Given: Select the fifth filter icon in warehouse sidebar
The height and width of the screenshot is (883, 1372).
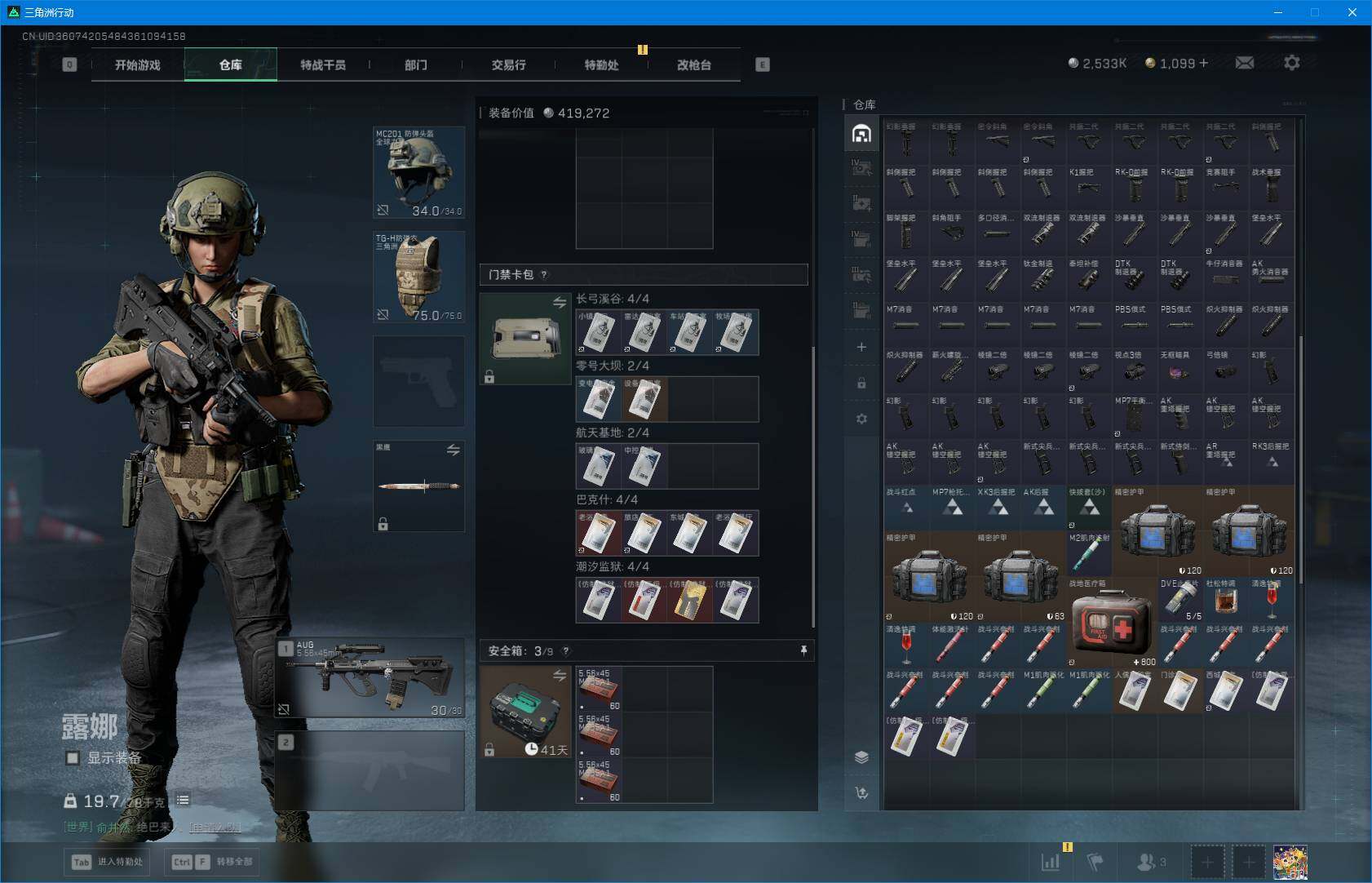Looking at the screenshot, I should 861,275.
